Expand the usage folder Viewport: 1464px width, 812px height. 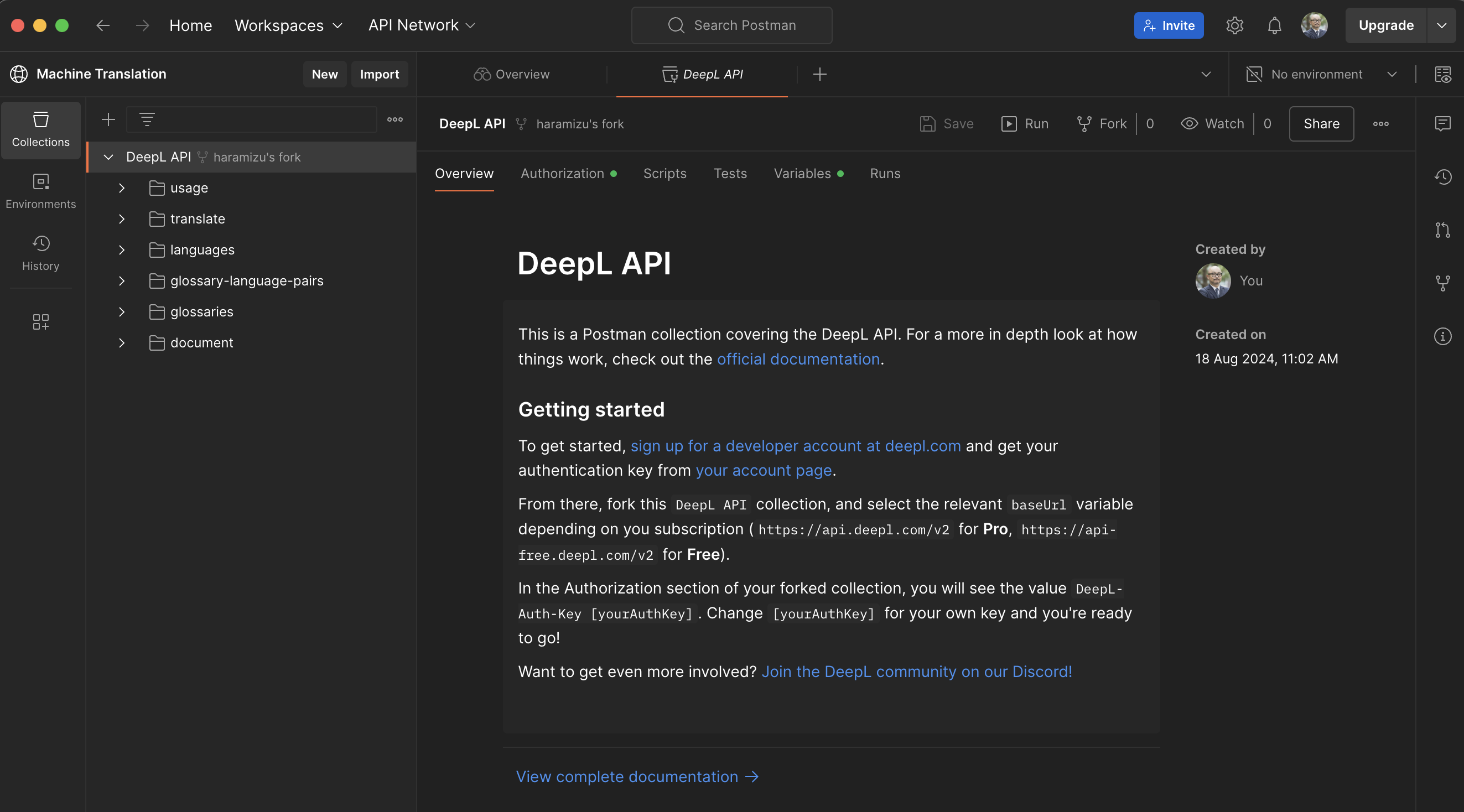tap(121, 188)
